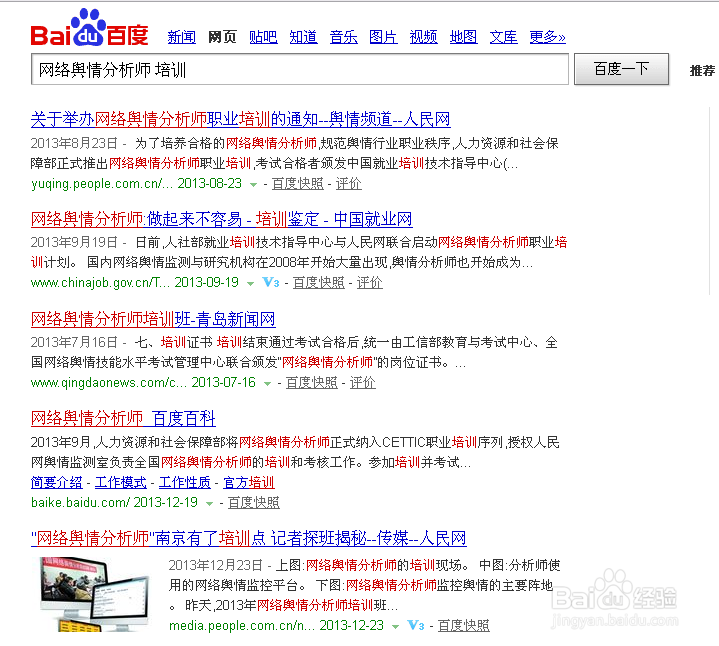Screen dimensions: 719x646
Task: Click 评价 for yuqing.people.com.cn result
Action: pyautogui.click(x=348, y=183)
